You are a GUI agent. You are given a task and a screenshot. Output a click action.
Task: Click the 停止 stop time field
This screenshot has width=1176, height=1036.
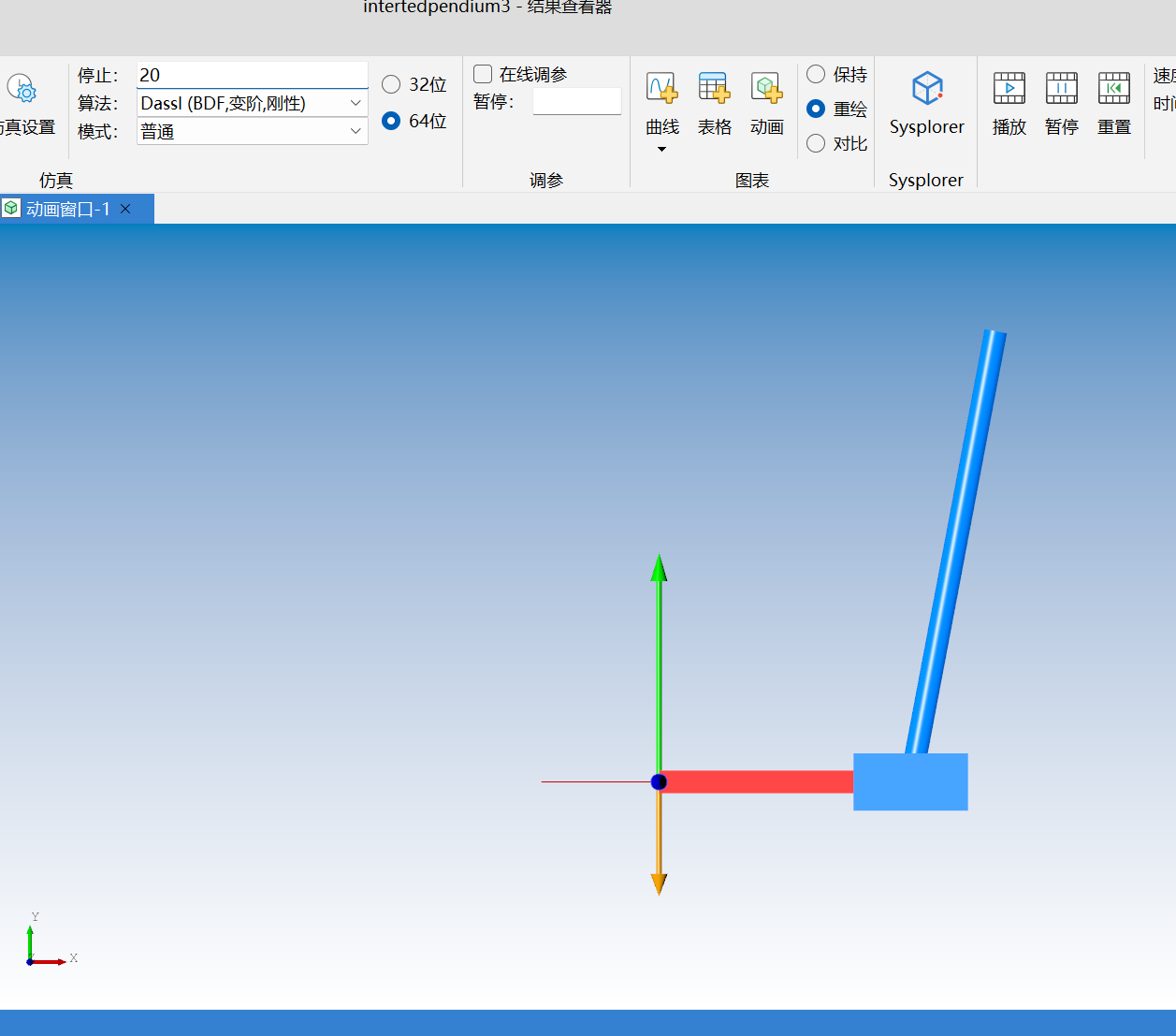coord(253,75)
